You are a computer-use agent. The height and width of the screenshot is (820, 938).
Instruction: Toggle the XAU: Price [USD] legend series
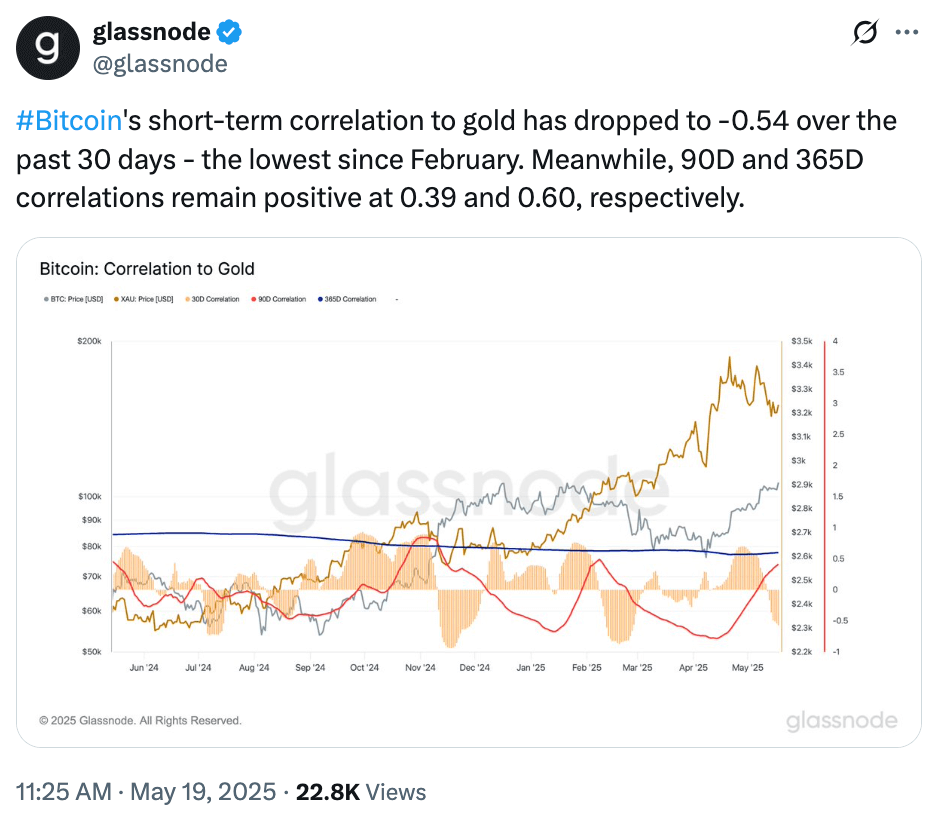click(146, 299)
